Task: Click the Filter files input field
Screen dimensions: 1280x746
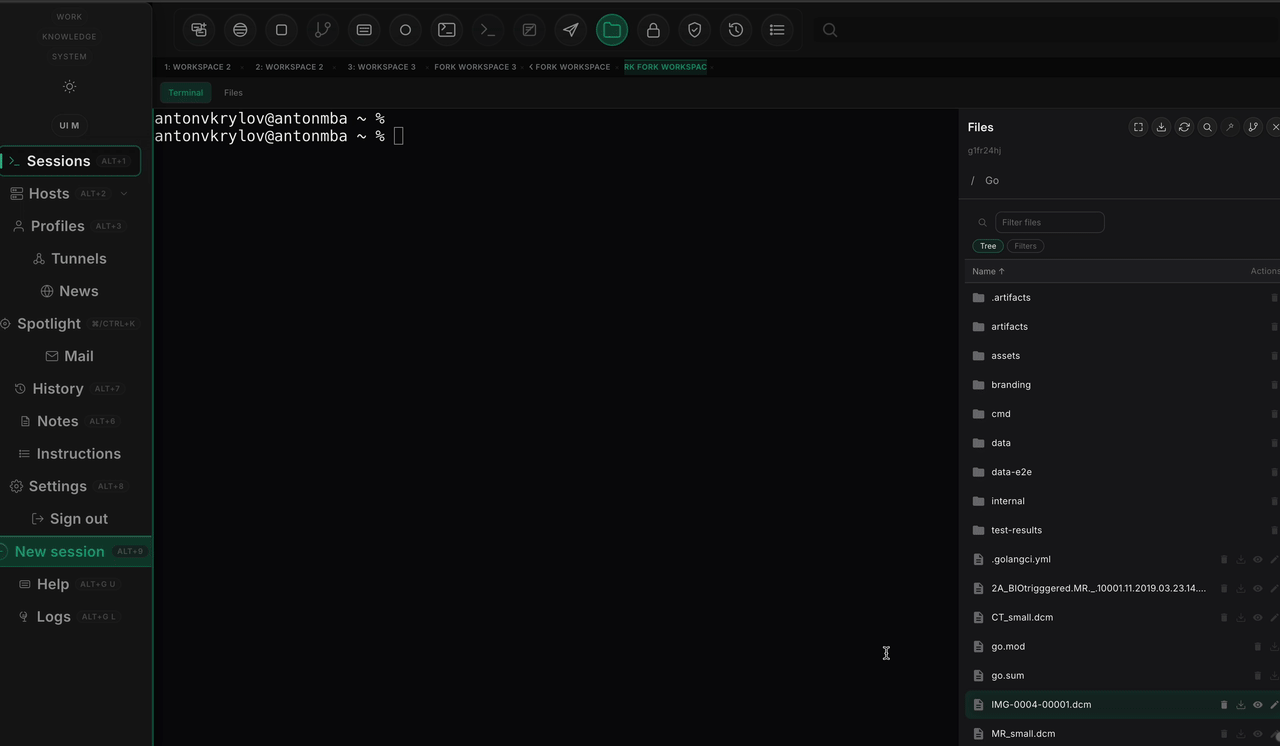Action: point(1049,222)
